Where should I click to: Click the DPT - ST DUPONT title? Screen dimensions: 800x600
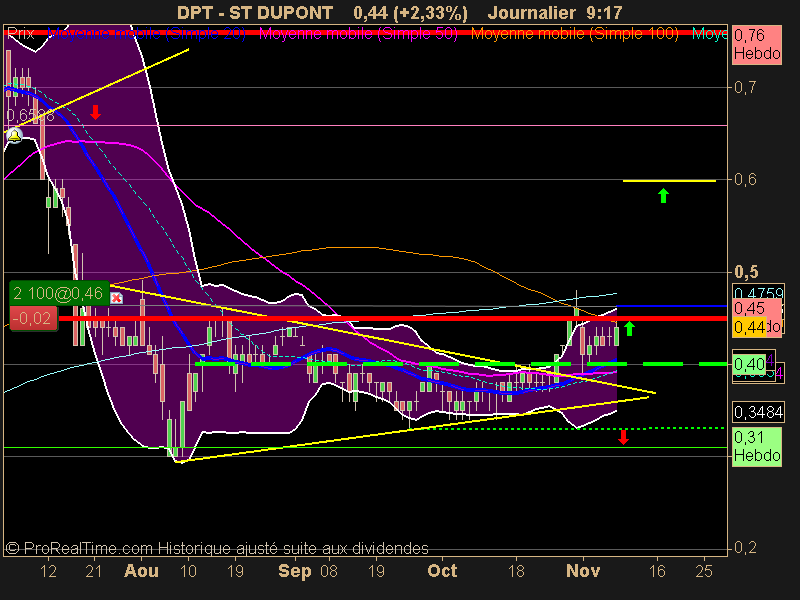click(x=255, y=12)
